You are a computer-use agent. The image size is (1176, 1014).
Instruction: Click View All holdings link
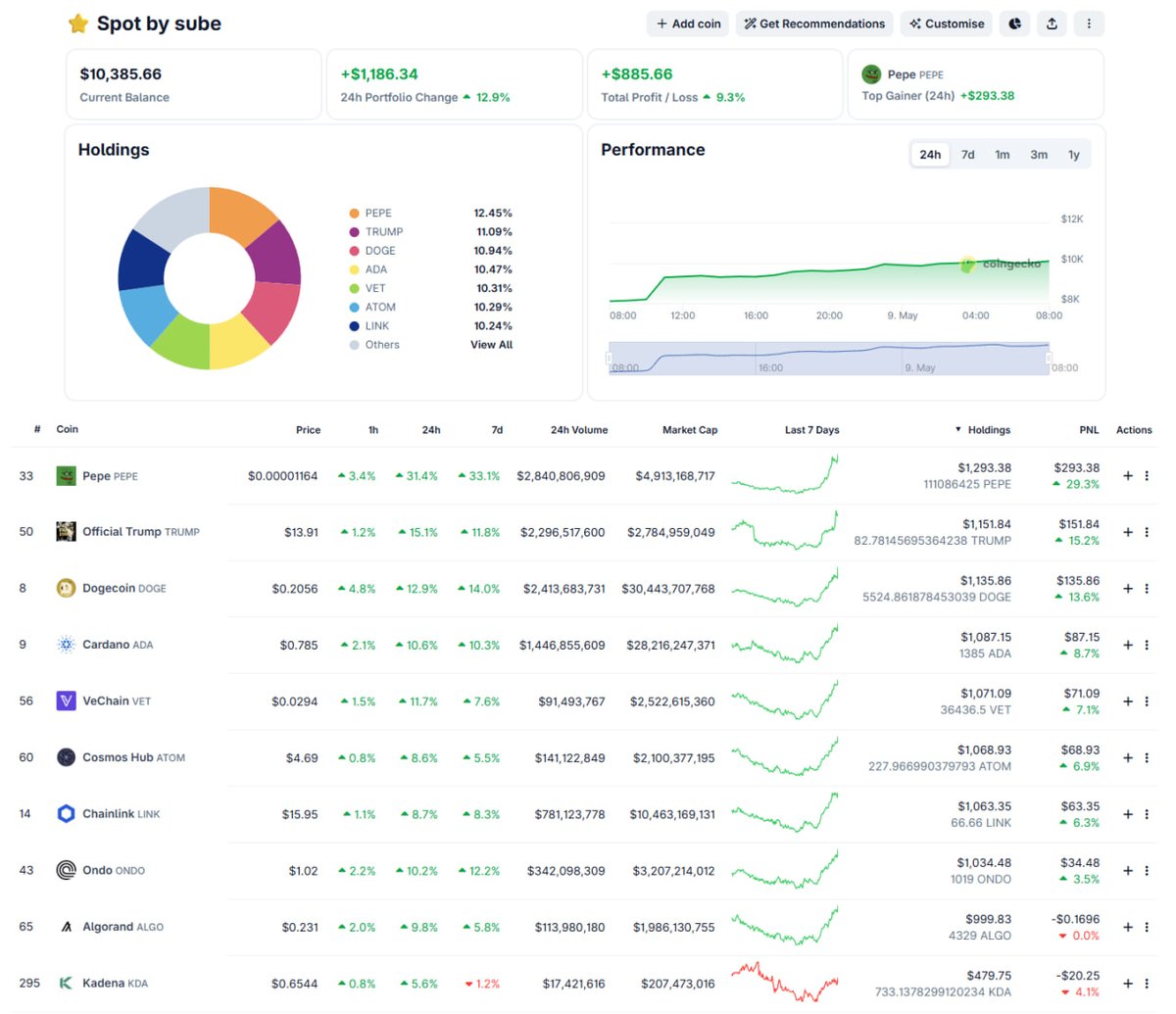(492, 345)
